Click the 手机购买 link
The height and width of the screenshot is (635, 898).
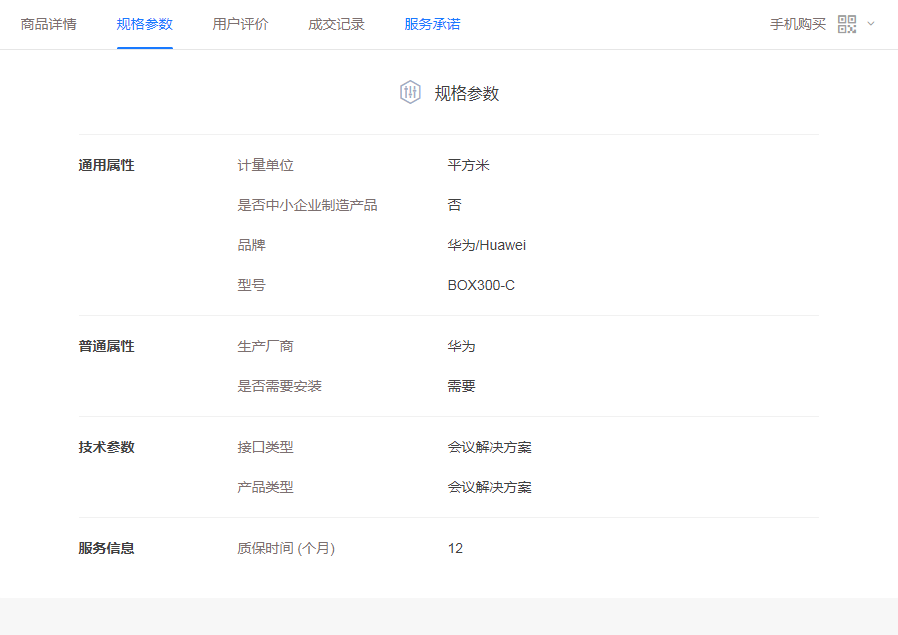[x=798, y=24]
